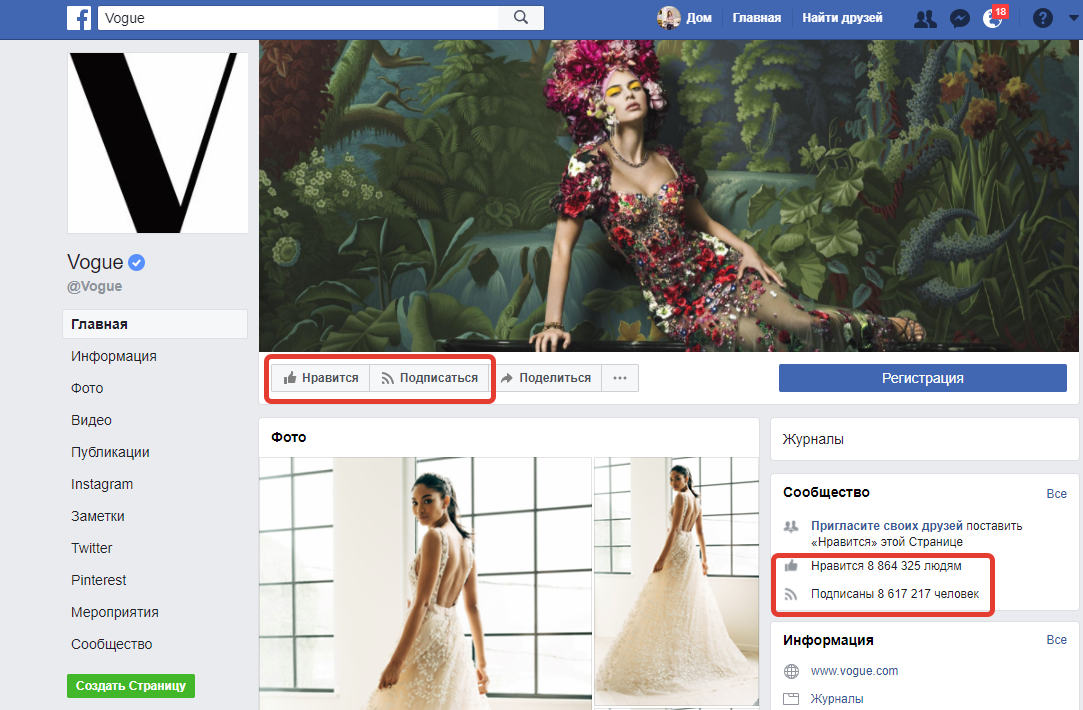
Task: Open the Видео sidebar tab
Action: pyautogui.click(x=91, y=420)
